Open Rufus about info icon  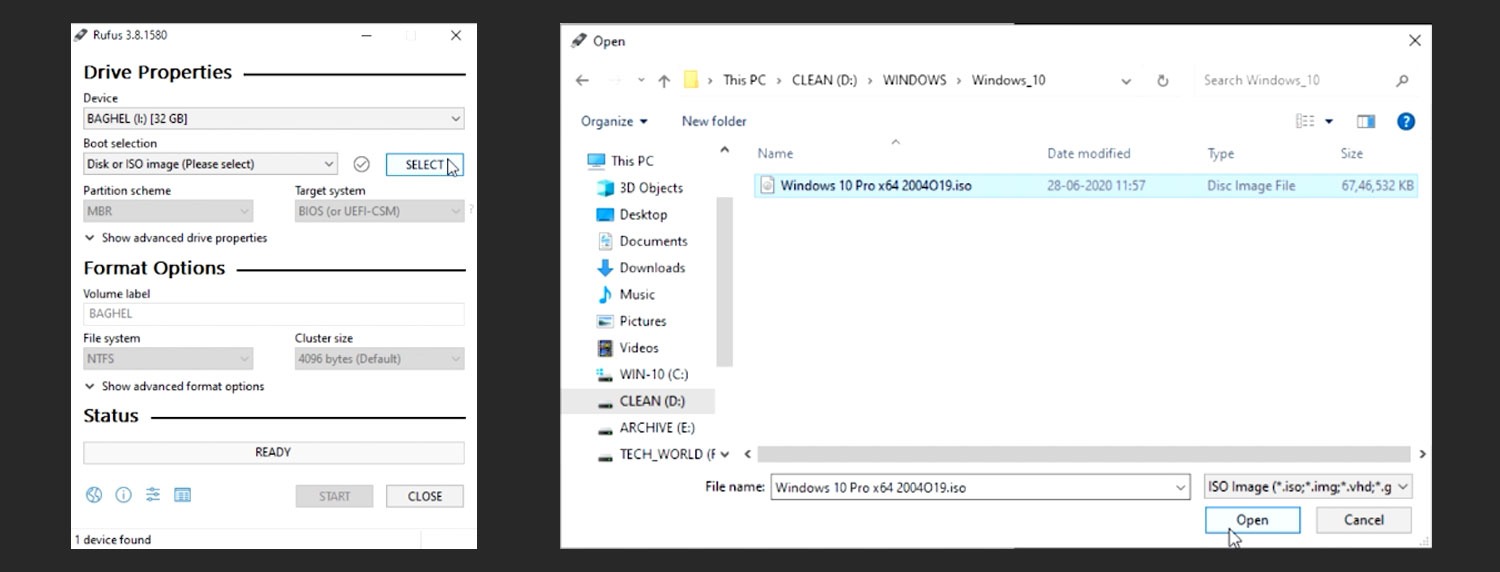pyautogui.click(x=124, y=495)
